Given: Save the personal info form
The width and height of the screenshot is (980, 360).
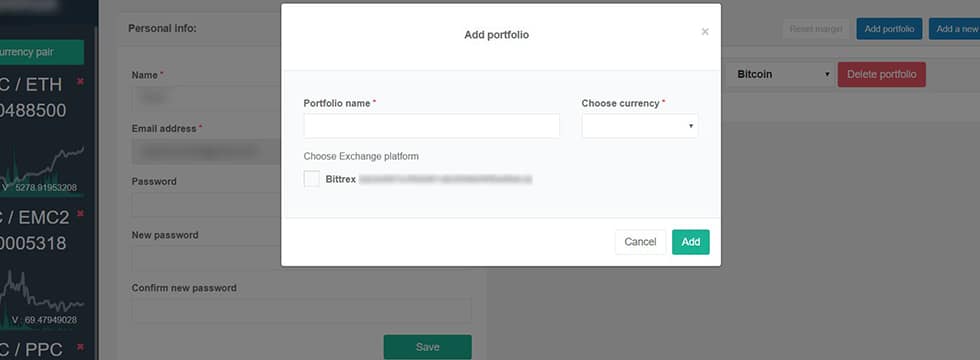Looking at the screenshot, I should [x=428, y=347].
